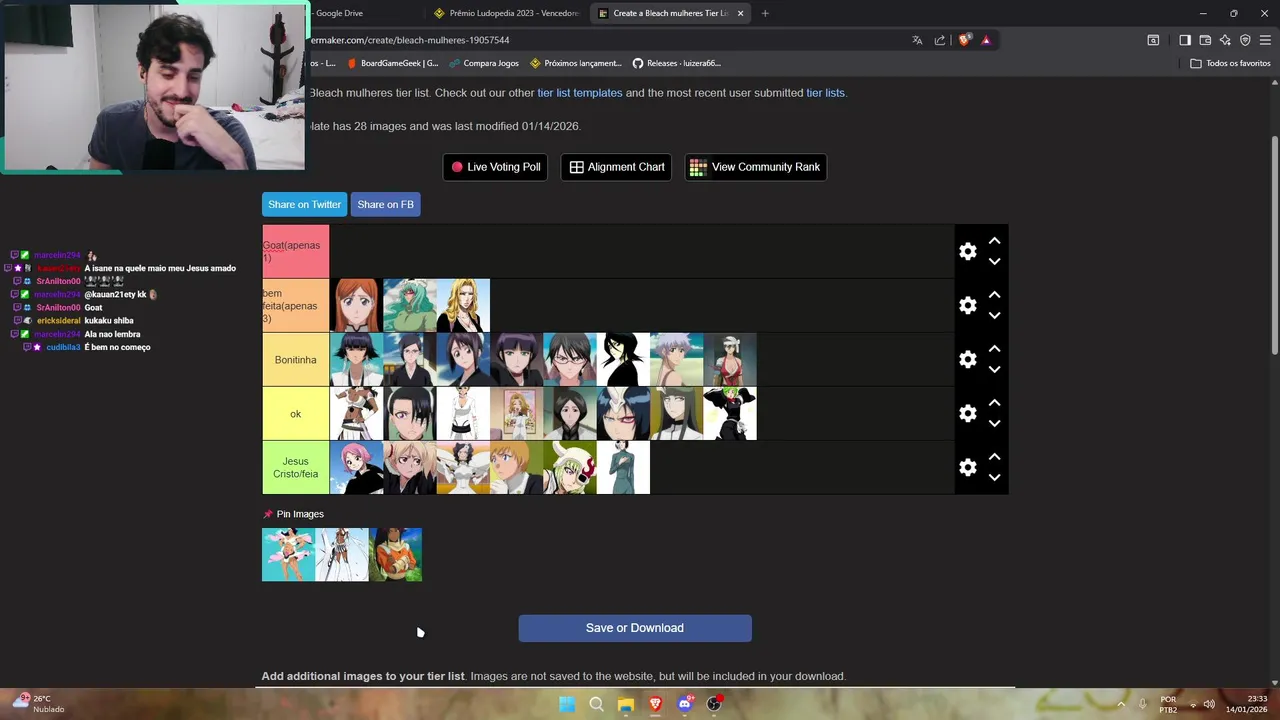Viewport: 1280px width, 720px height.
Task: Open the Alignment Chart button
Action: point(617,167)
